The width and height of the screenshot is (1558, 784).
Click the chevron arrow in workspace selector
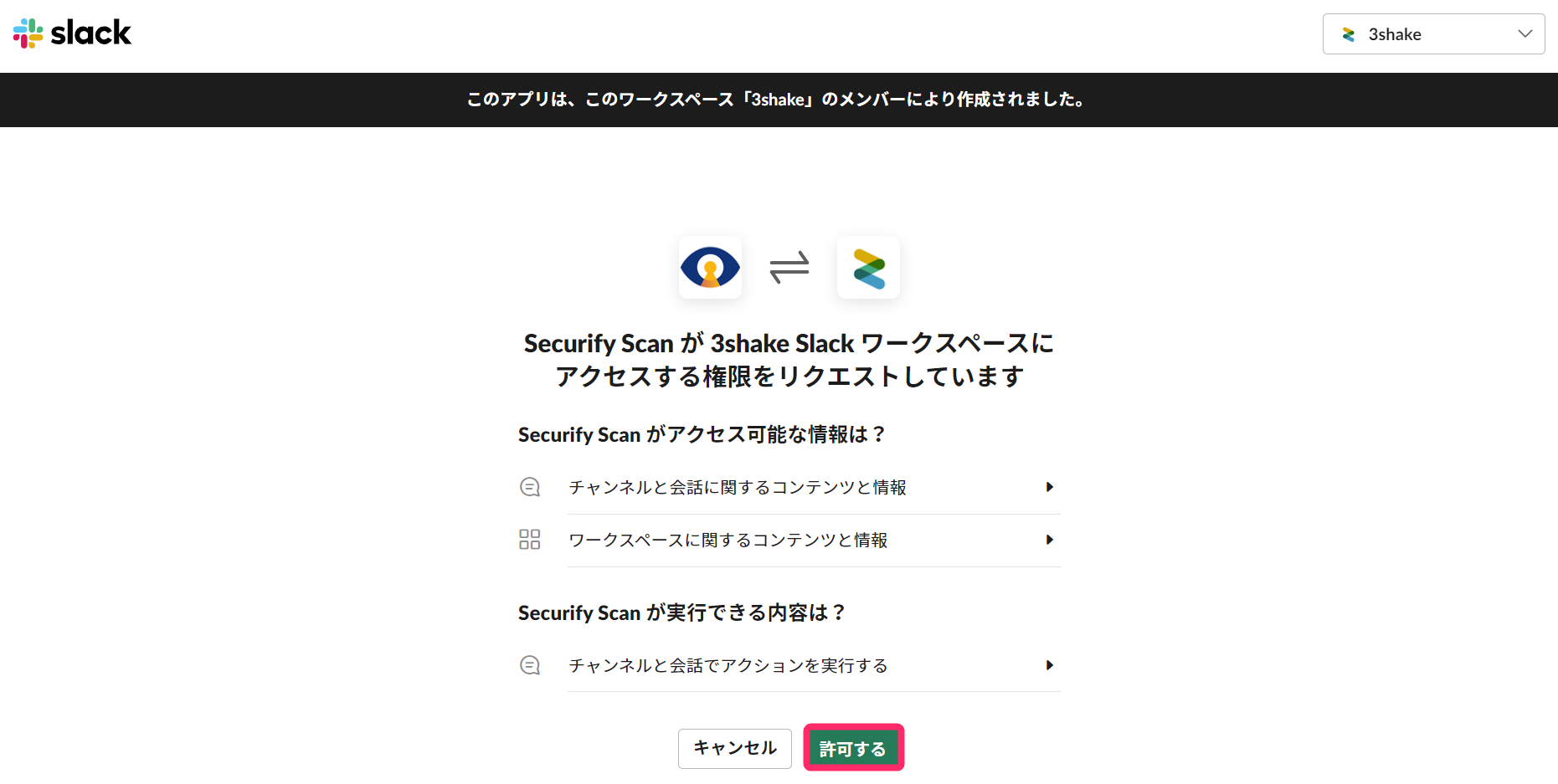[1525, 34]
